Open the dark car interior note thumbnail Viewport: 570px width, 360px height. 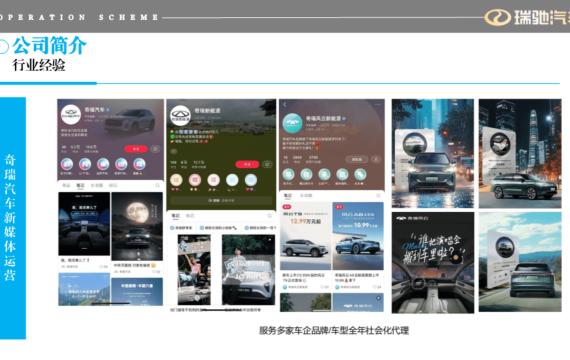84,224
